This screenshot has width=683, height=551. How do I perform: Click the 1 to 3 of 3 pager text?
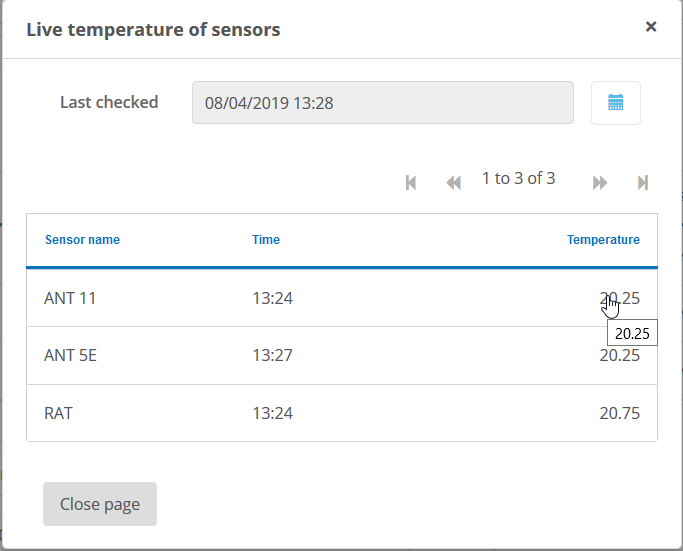[518, 179]
